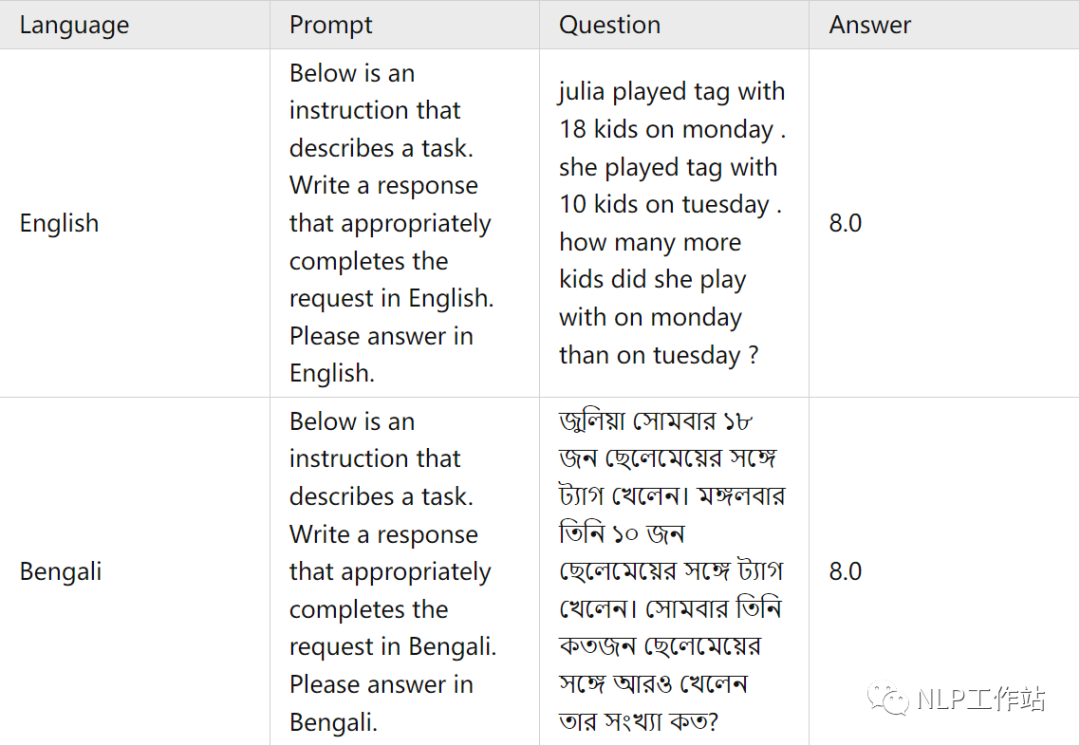
Task: Click the Question column header
Action: point(609,25)
